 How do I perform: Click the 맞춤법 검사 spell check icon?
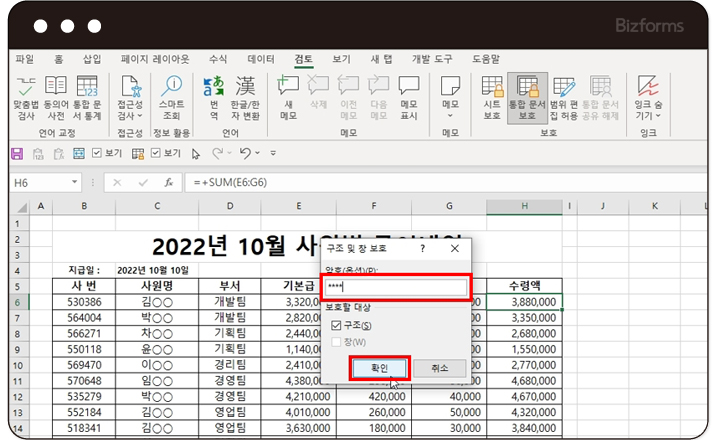click(x=26, y=92)
